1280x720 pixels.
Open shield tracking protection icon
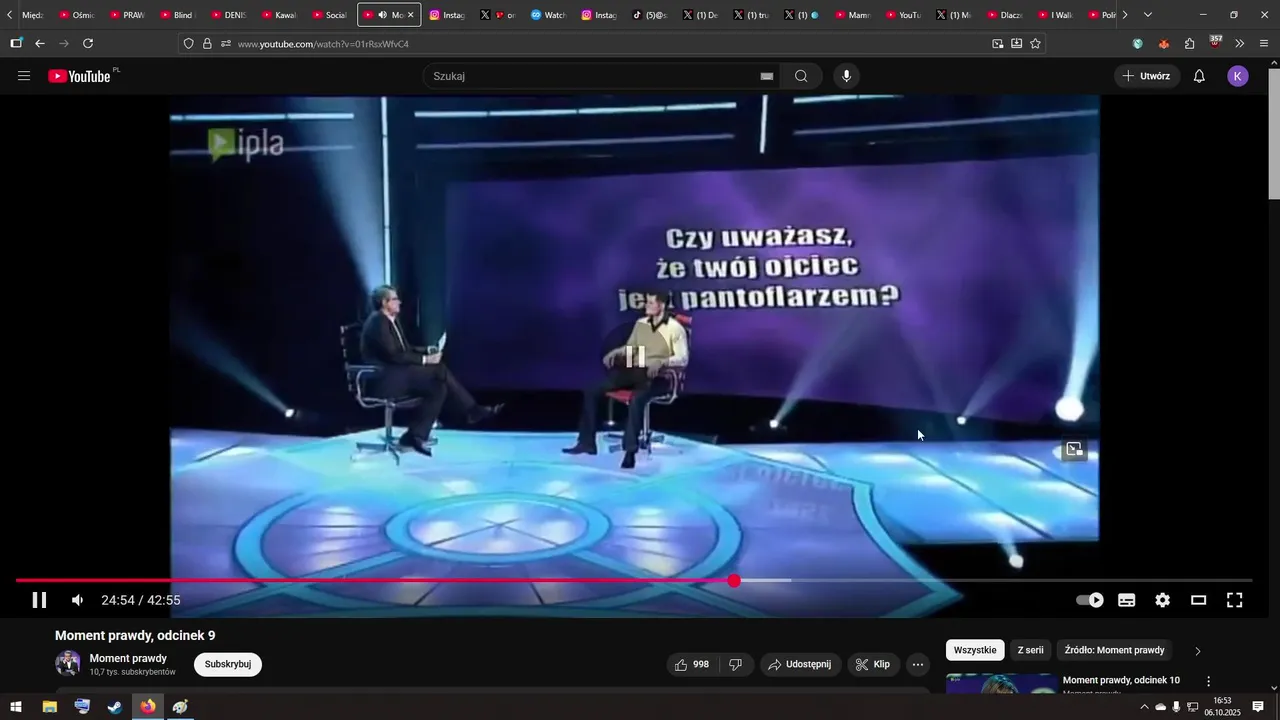188,43
